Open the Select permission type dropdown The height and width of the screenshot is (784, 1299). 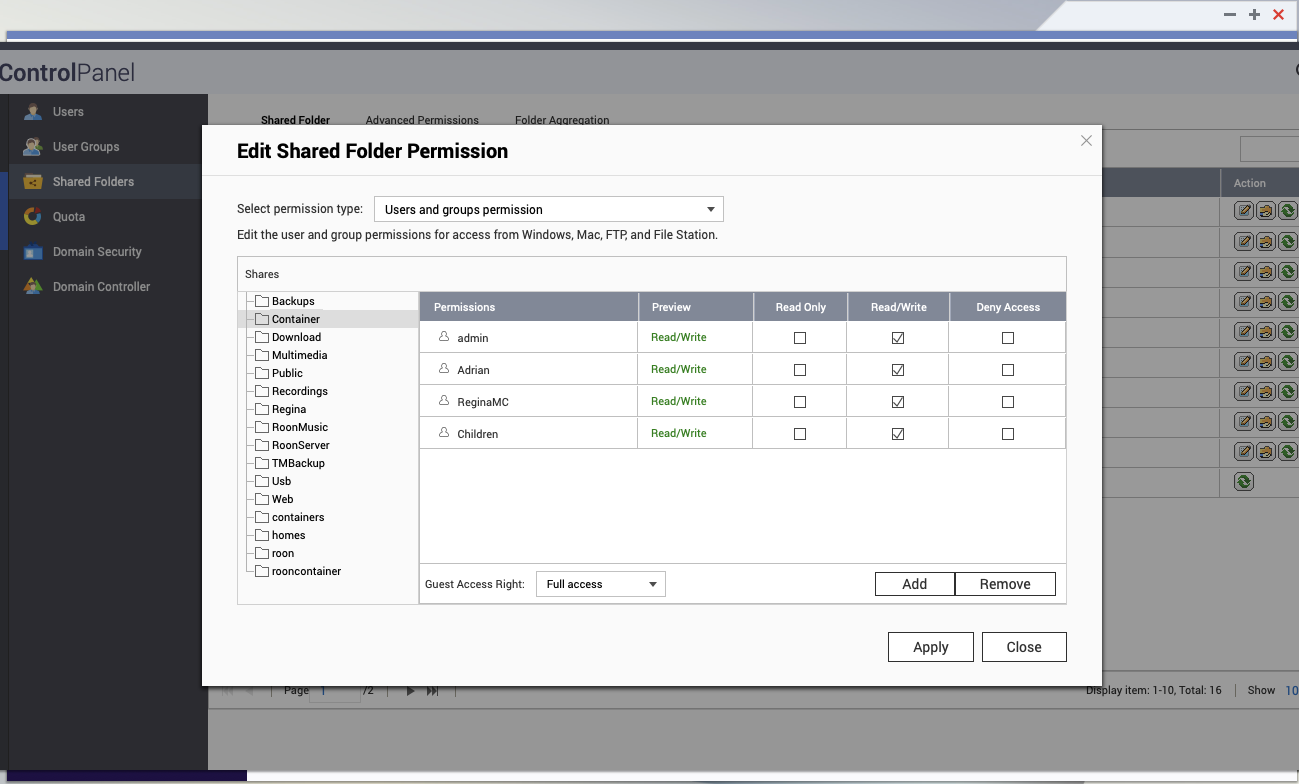pos(548,210)
